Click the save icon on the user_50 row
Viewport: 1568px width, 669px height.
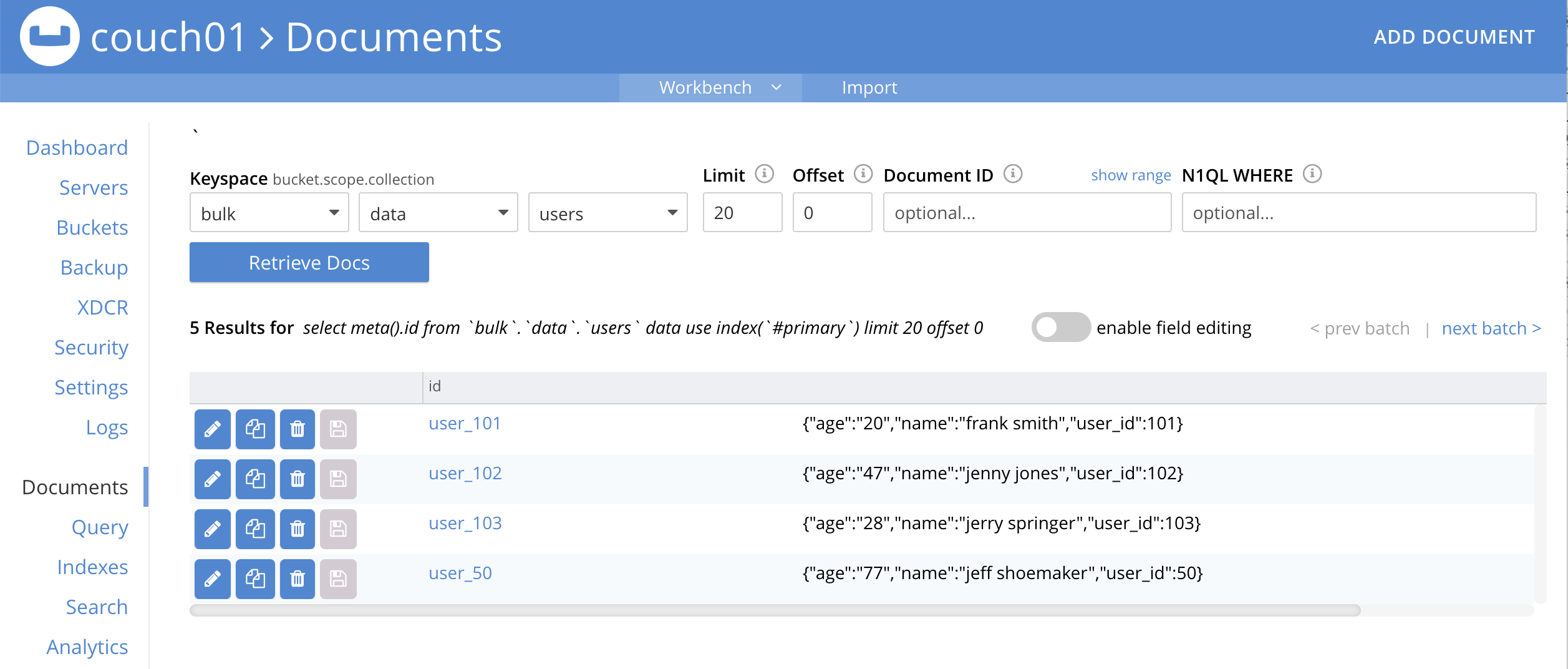pos(338,579)
